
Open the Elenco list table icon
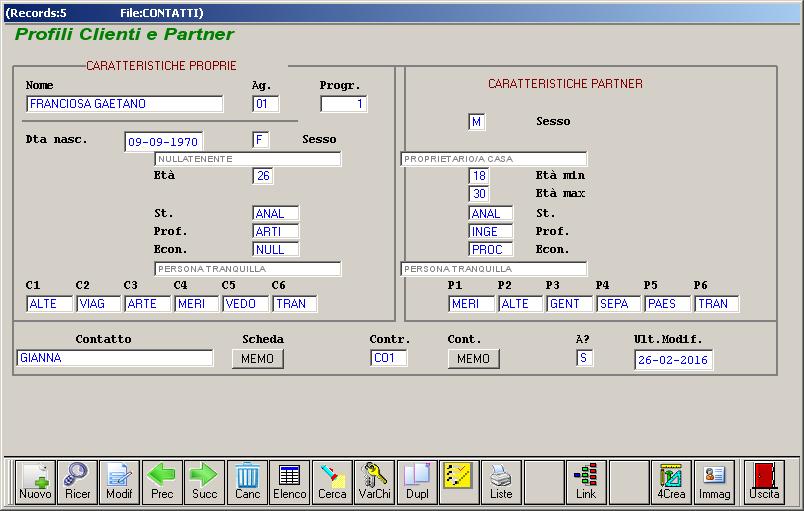290,482
